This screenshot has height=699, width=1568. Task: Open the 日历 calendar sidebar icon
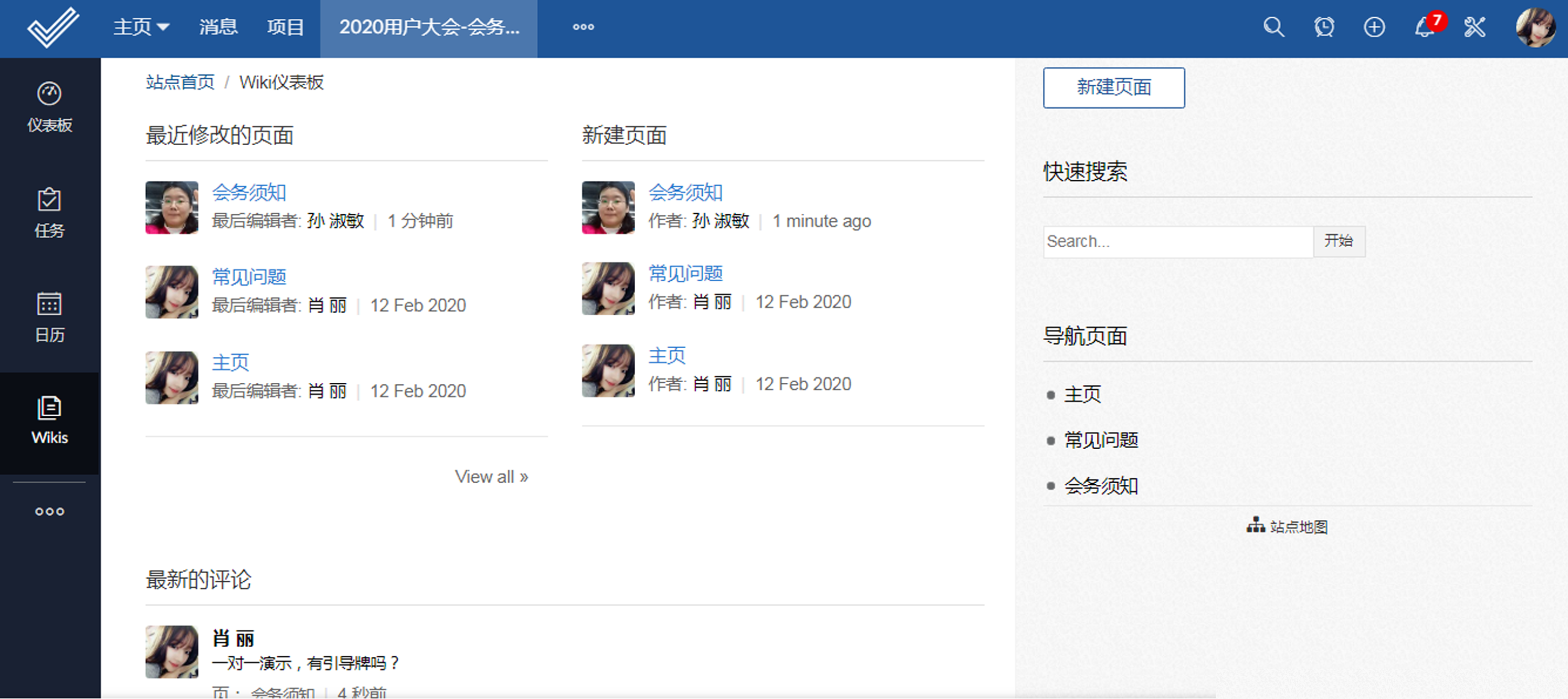coord(49,317)
